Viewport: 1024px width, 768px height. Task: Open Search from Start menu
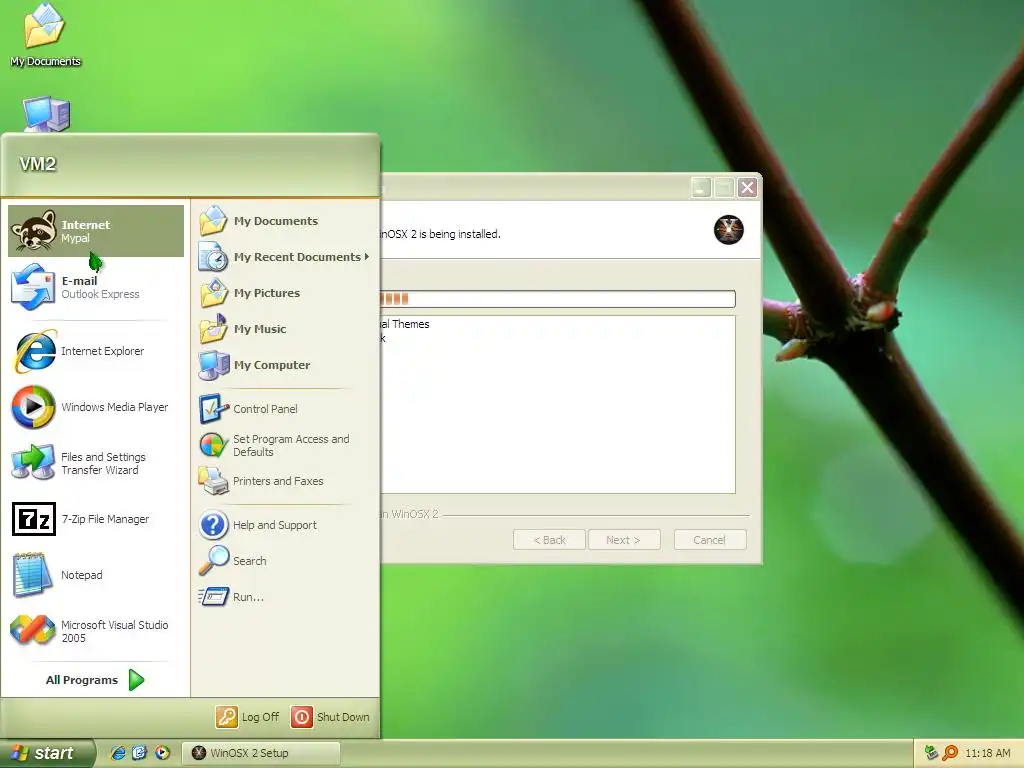click(x=285, y=561)
